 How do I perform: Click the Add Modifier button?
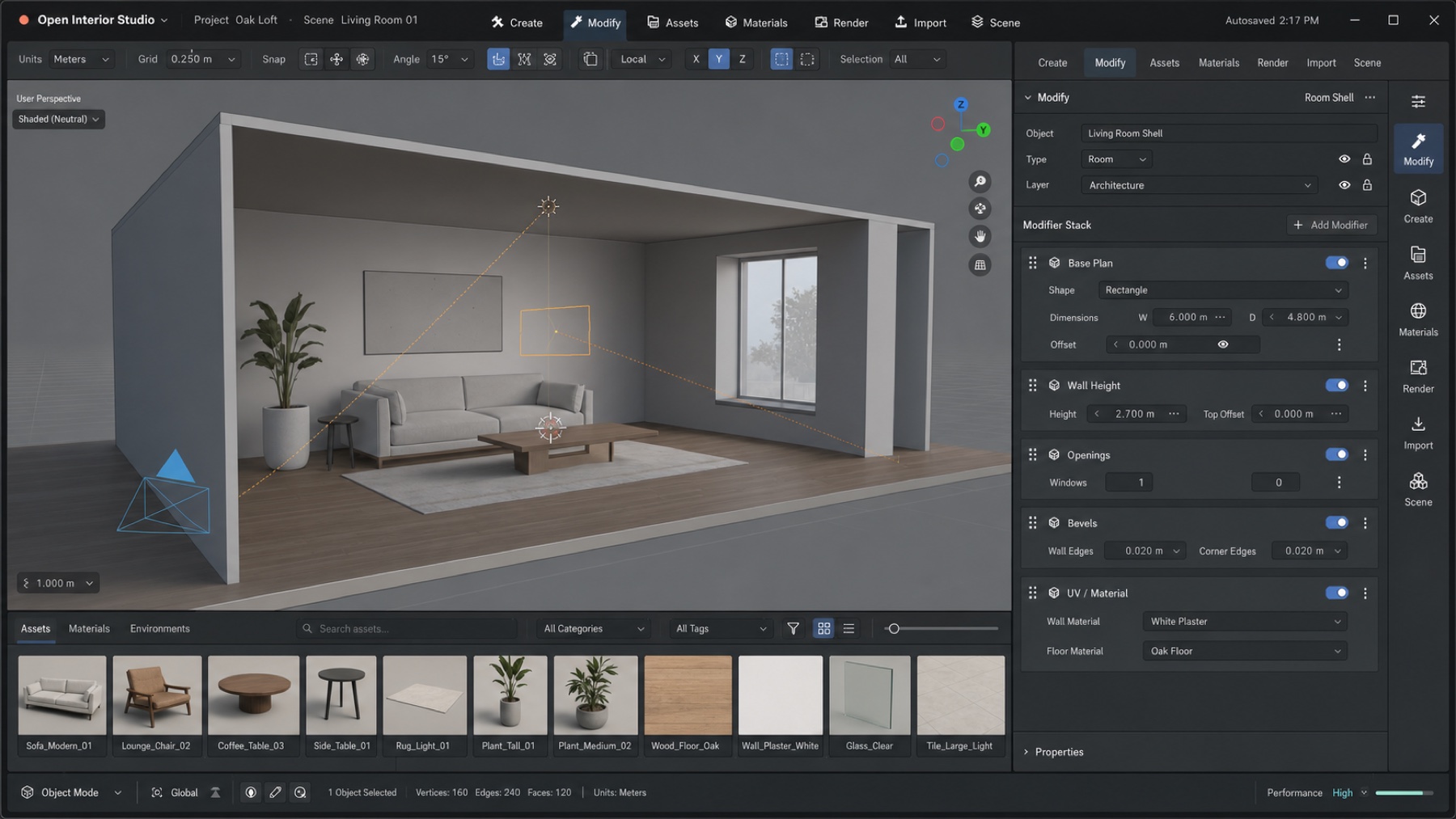(x=1331, y=225)
